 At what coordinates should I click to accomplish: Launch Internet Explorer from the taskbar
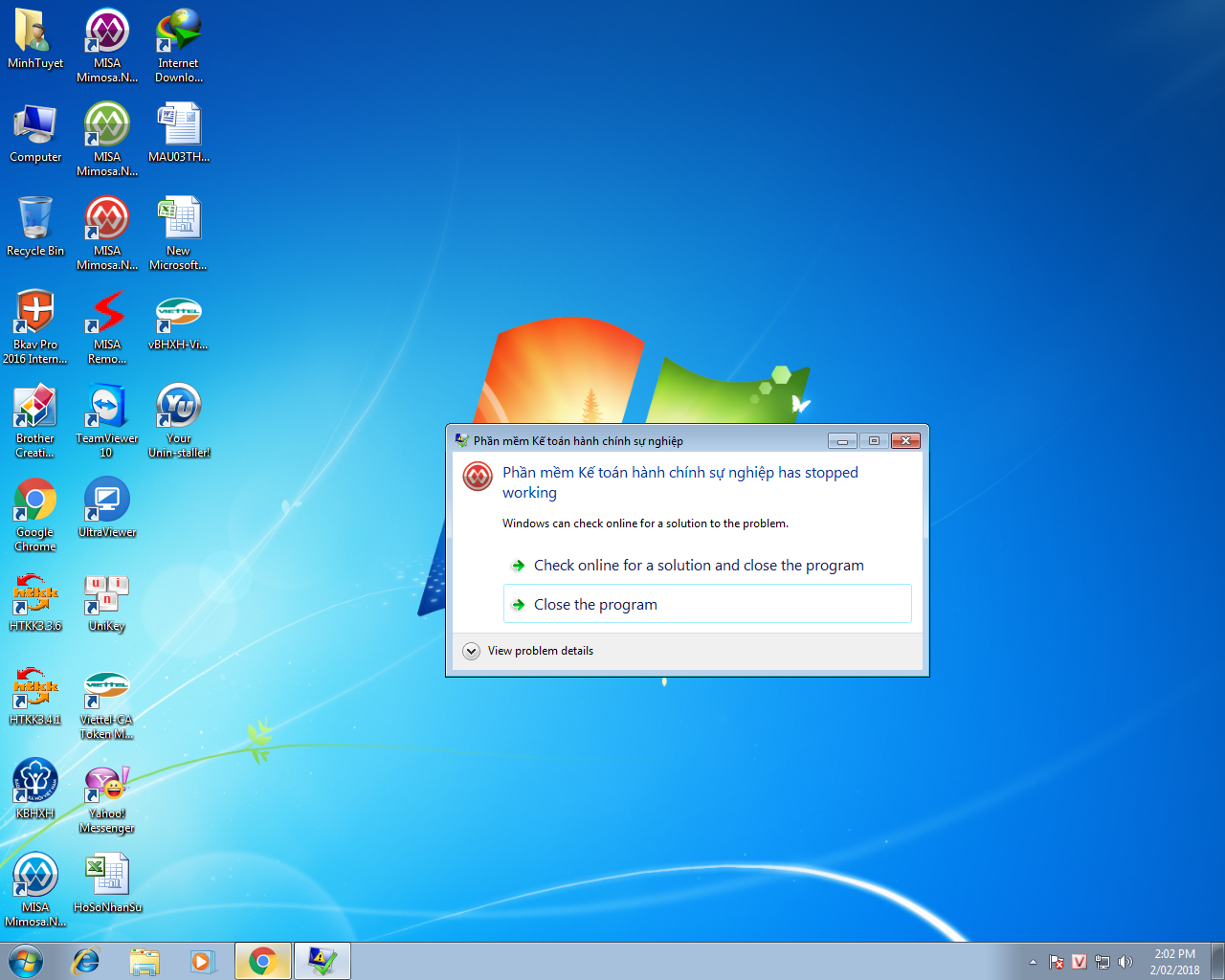86,961
